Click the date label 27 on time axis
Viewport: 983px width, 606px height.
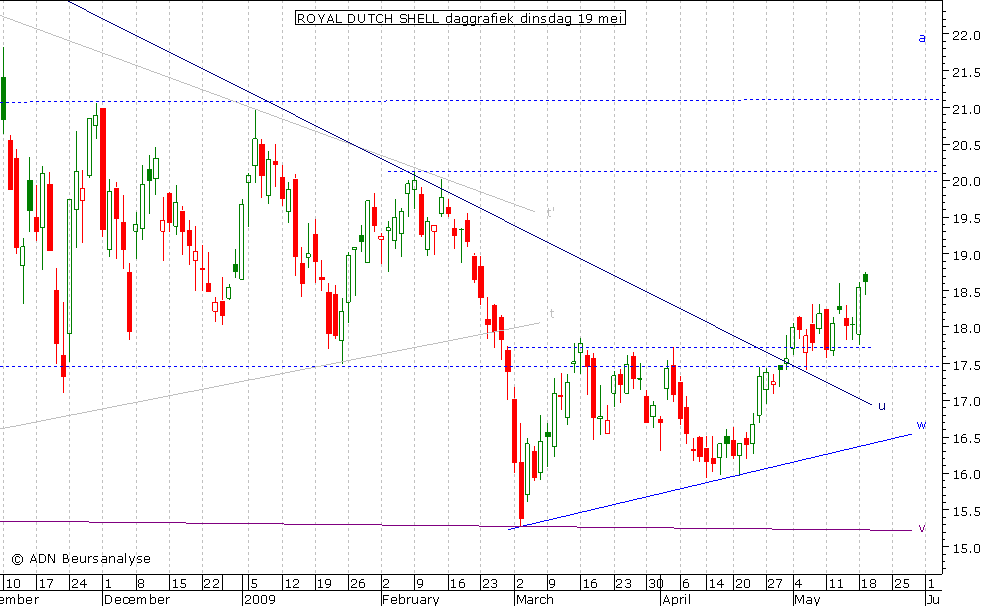pyautogui.click(x=775, y=583)
